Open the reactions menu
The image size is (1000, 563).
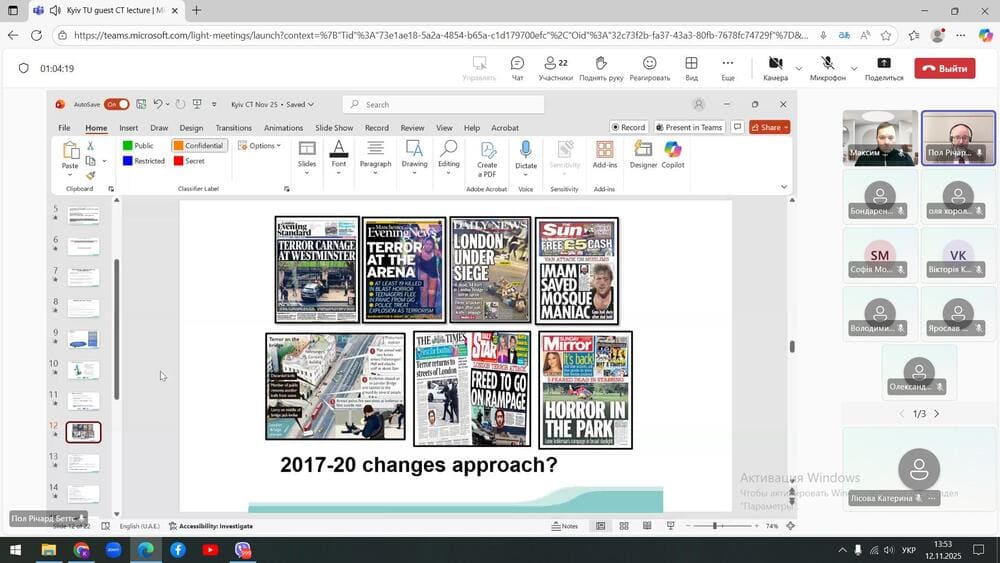(650, 67)
